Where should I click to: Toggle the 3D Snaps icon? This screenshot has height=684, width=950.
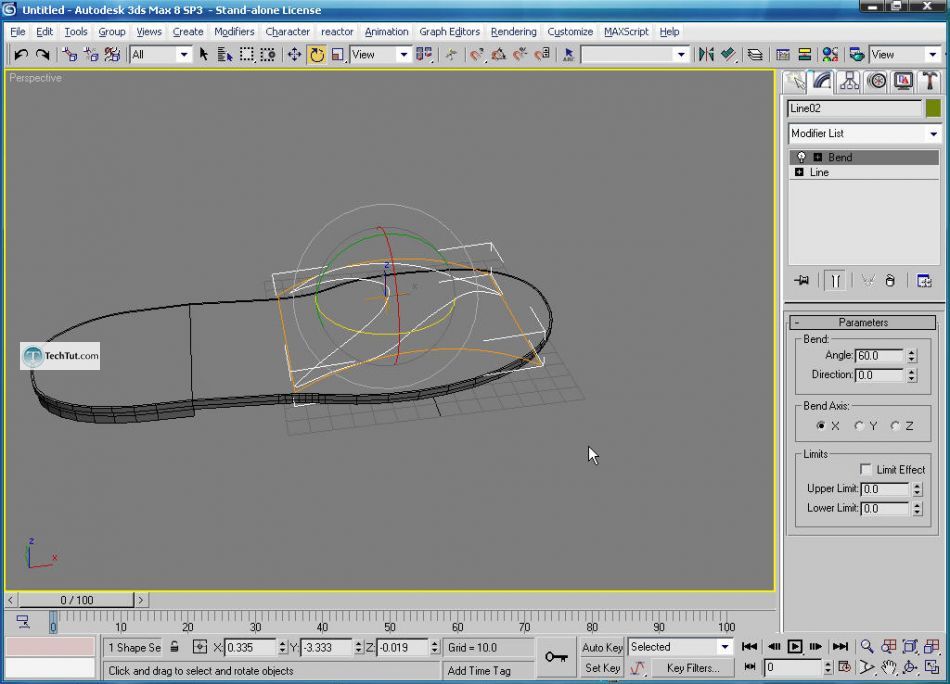477,55
